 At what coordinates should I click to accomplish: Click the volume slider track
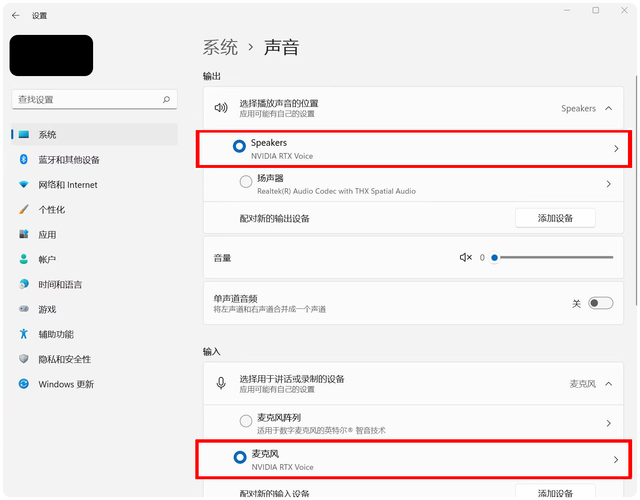556,258
